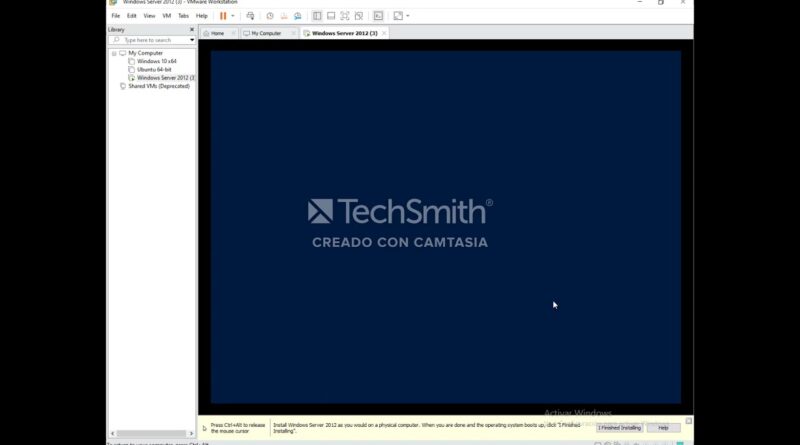Click the Help button in install bar
This screenshot has width=800, height=445.
point(663,428)
